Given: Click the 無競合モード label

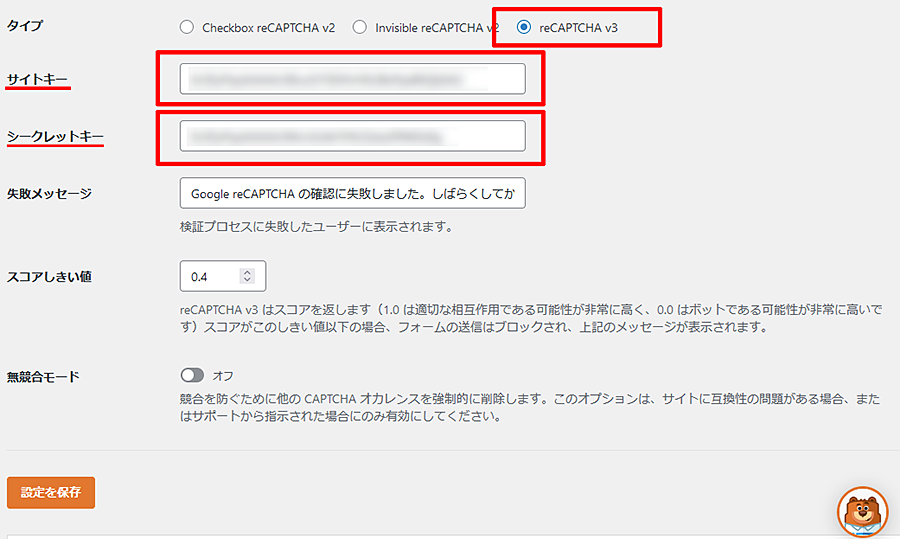Looking at the screenshot, I should coord(43,377).
